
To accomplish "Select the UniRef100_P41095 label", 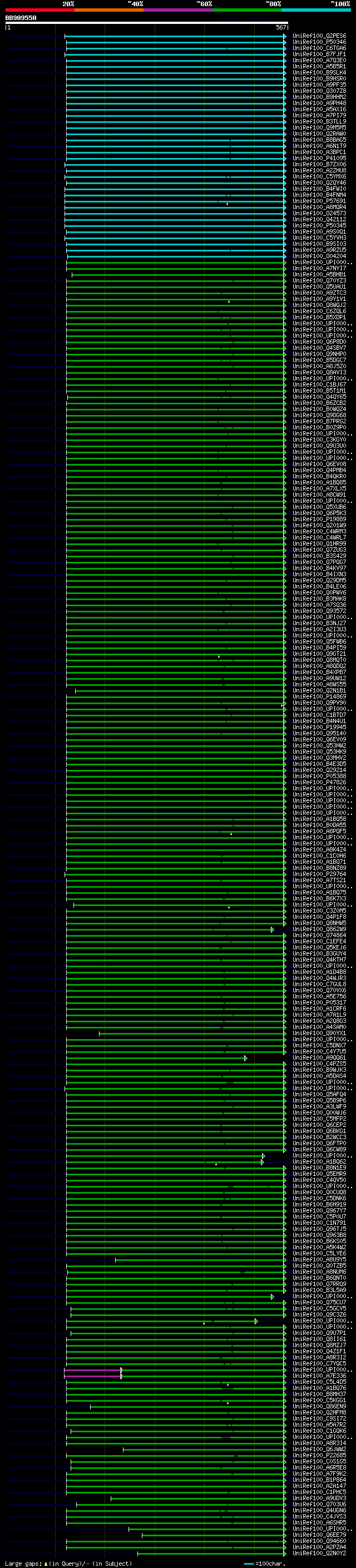I will click(x=319, y=159).
